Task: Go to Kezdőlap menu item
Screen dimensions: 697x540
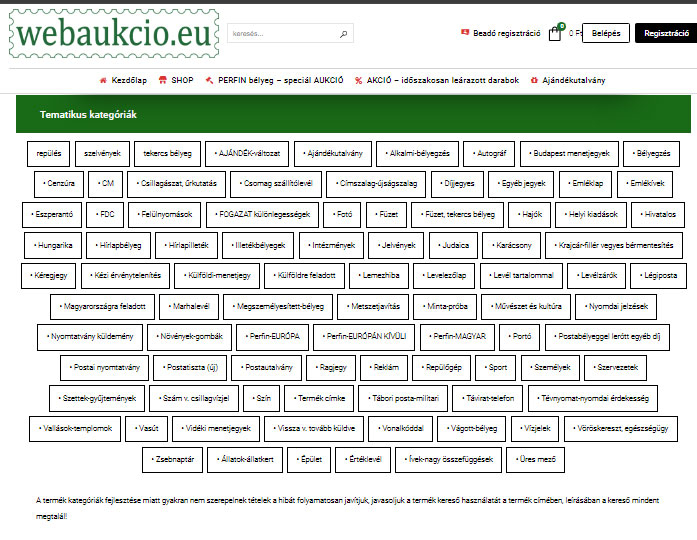Action: point(129,80)
